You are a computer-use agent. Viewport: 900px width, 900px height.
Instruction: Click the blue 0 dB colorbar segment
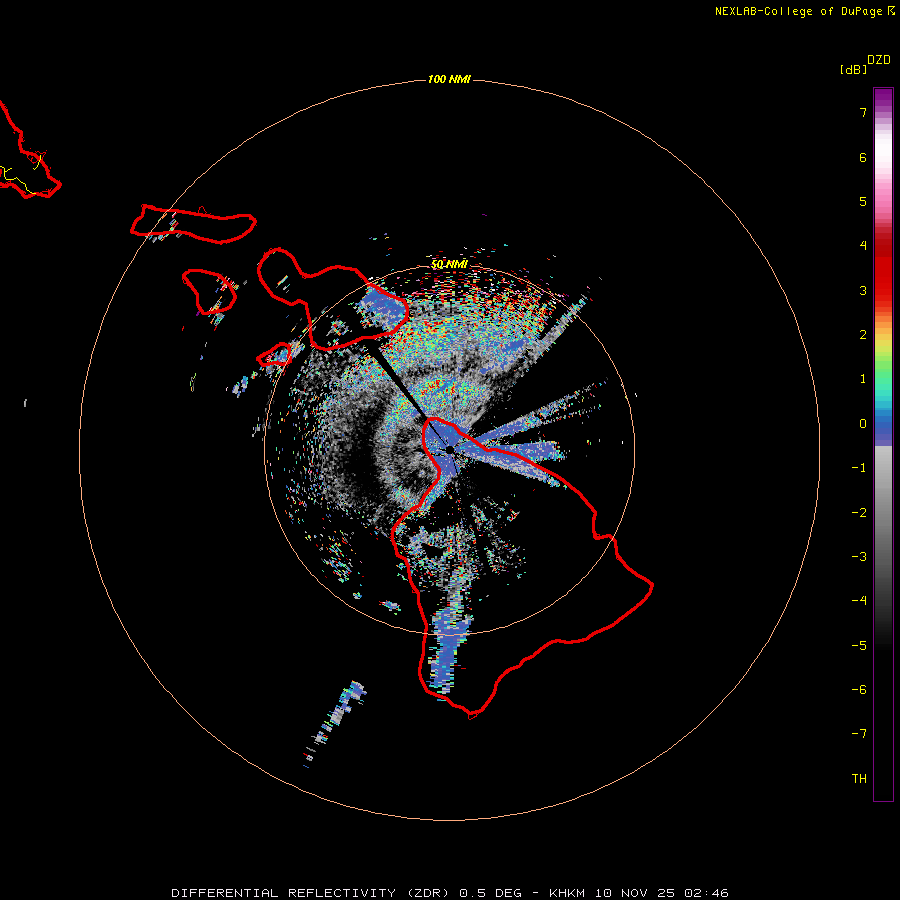click(x=883, y=428)
